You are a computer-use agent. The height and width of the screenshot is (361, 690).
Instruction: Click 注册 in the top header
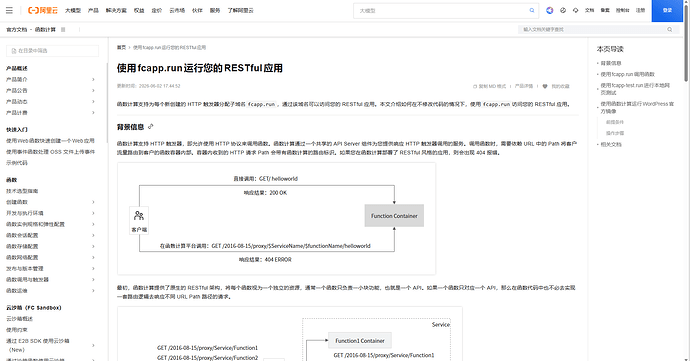pos(640,10)
